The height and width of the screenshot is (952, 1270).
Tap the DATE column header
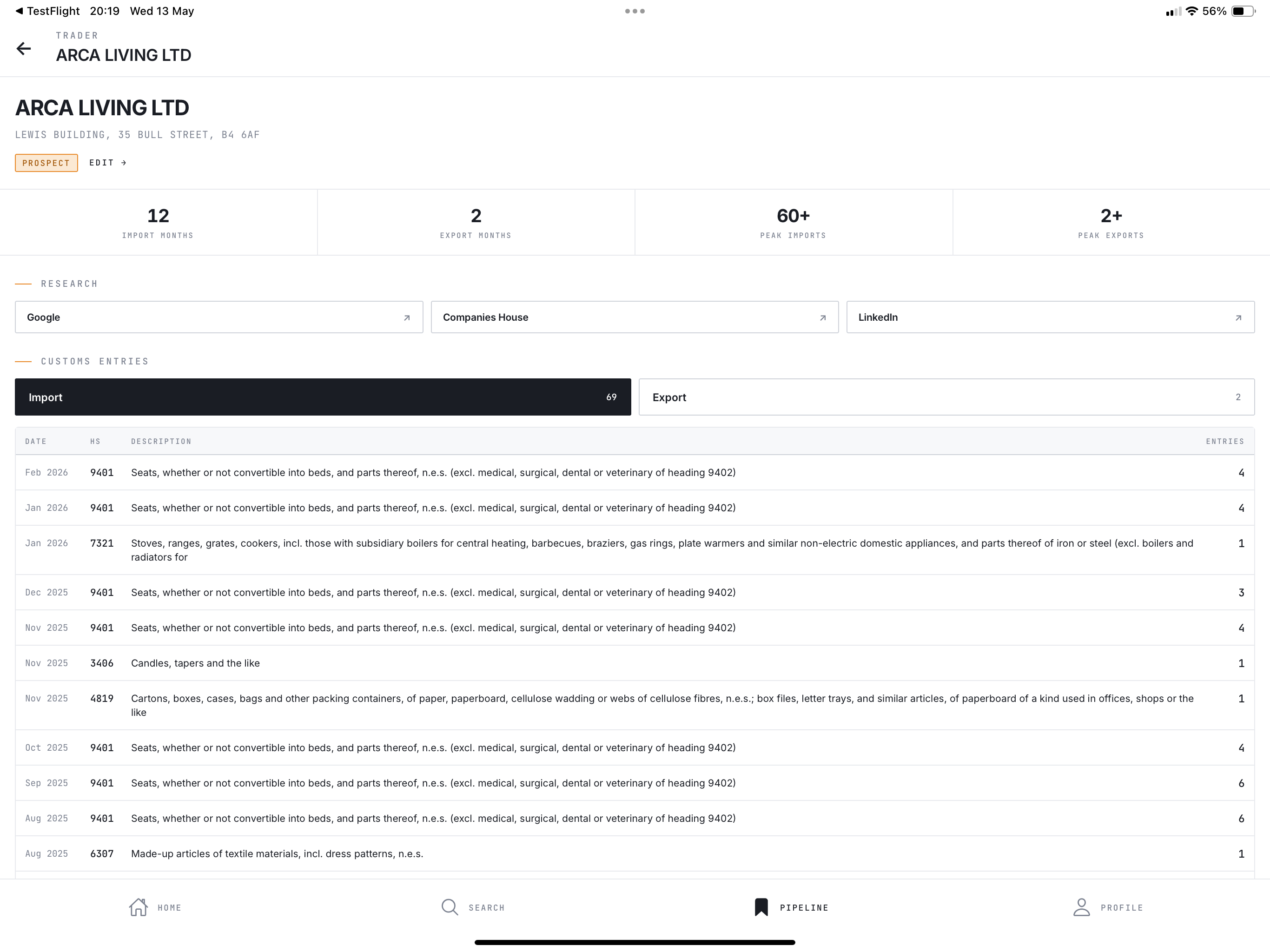[36, 441]
